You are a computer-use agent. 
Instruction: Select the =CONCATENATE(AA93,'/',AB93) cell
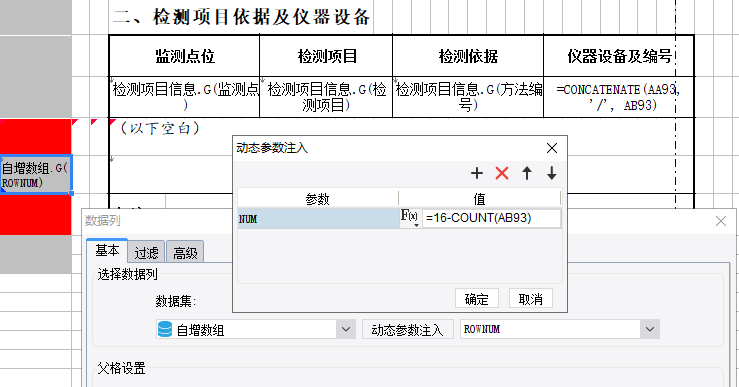[619, 97]
